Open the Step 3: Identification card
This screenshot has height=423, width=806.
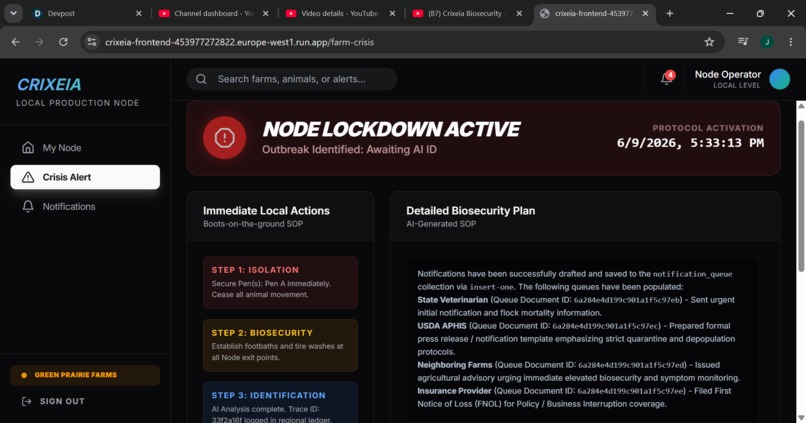tap(280, 402)
